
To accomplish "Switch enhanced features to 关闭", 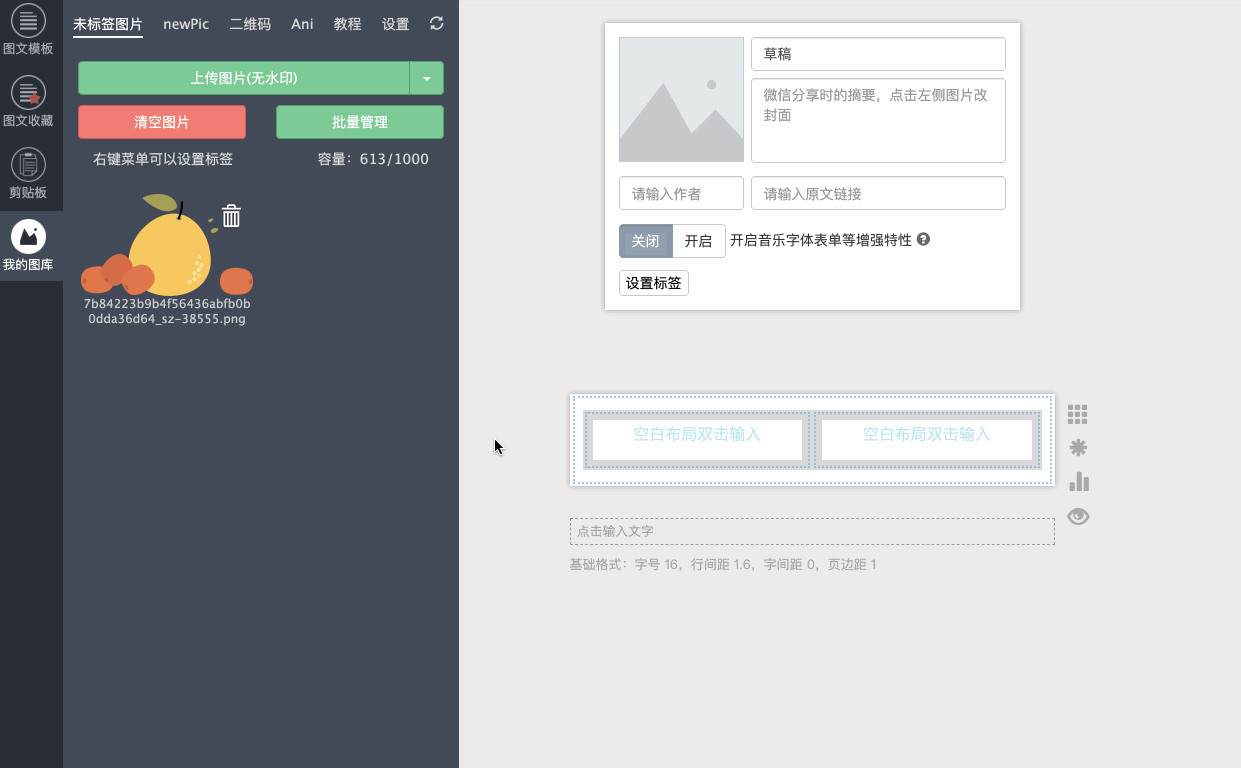I will coord(645,241).
